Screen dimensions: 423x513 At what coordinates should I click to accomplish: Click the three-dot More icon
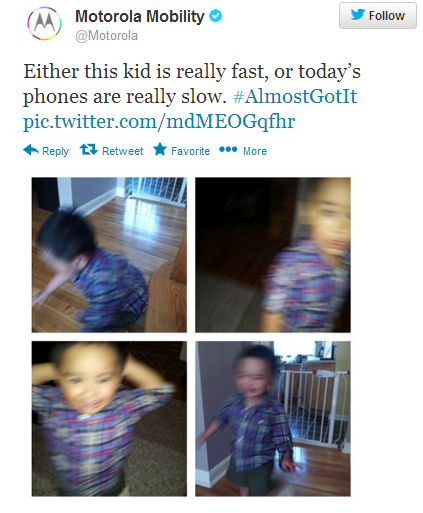(228, 149)
